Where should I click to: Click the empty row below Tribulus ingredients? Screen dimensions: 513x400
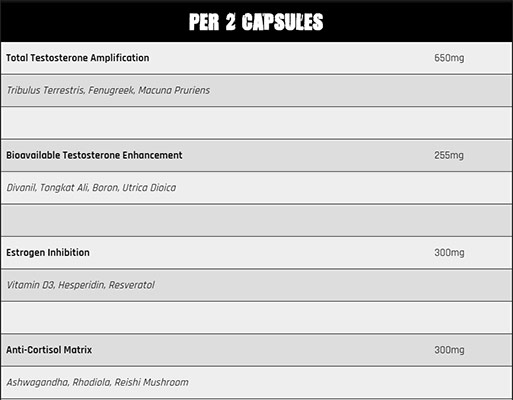[x=256, y=123]
